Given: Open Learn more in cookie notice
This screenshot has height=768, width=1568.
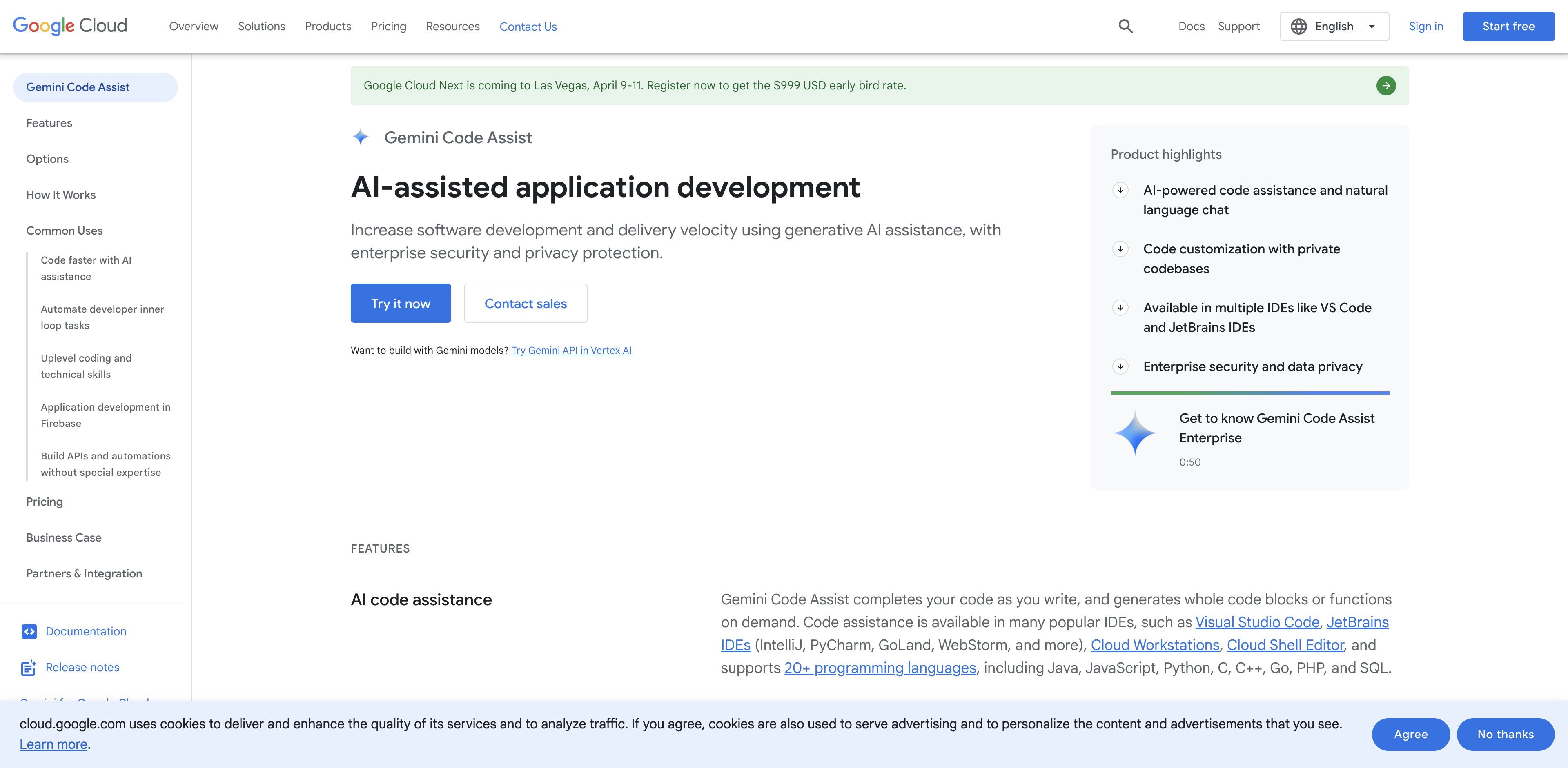Looking at the screenshot, I should 53,744.
